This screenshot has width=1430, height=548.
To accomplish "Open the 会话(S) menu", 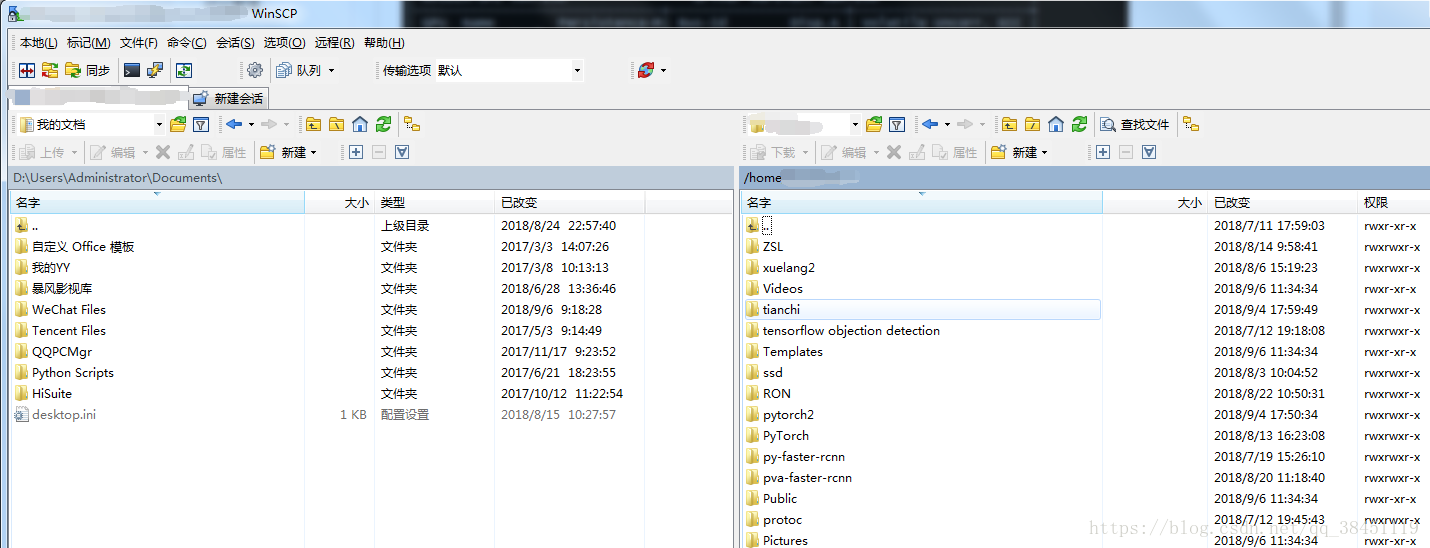I will point(235,42).
